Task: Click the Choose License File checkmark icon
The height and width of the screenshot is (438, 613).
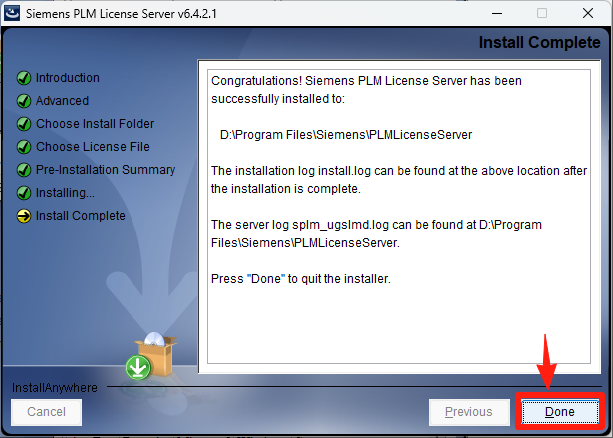Action: click(24, 147)
